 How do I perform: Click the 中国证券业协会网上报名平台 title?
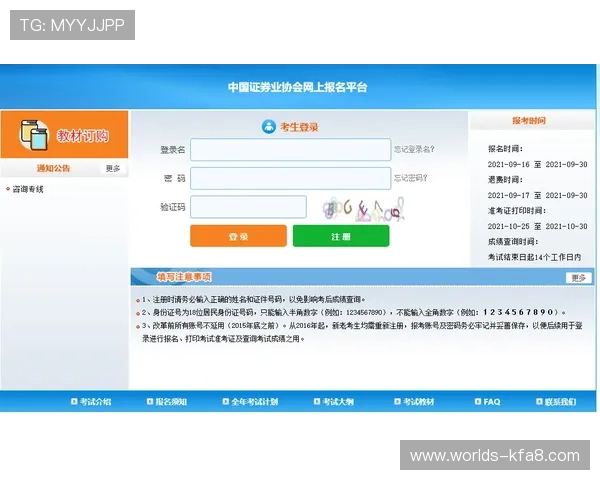(x=297, y=87)
